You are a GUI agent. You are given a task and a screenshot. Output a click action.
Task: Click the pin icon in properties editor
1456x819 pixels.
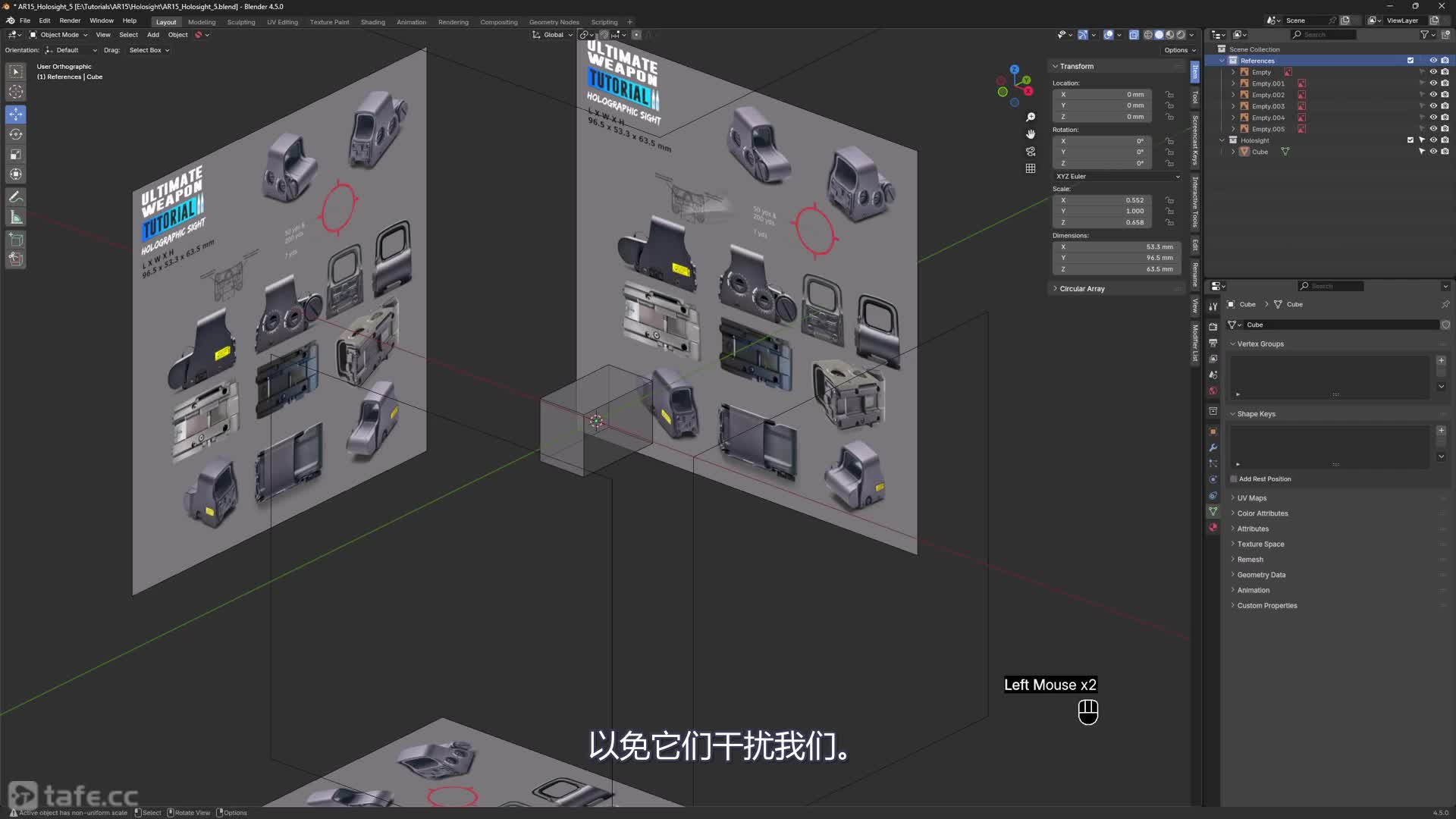(x=1445, y=304)
